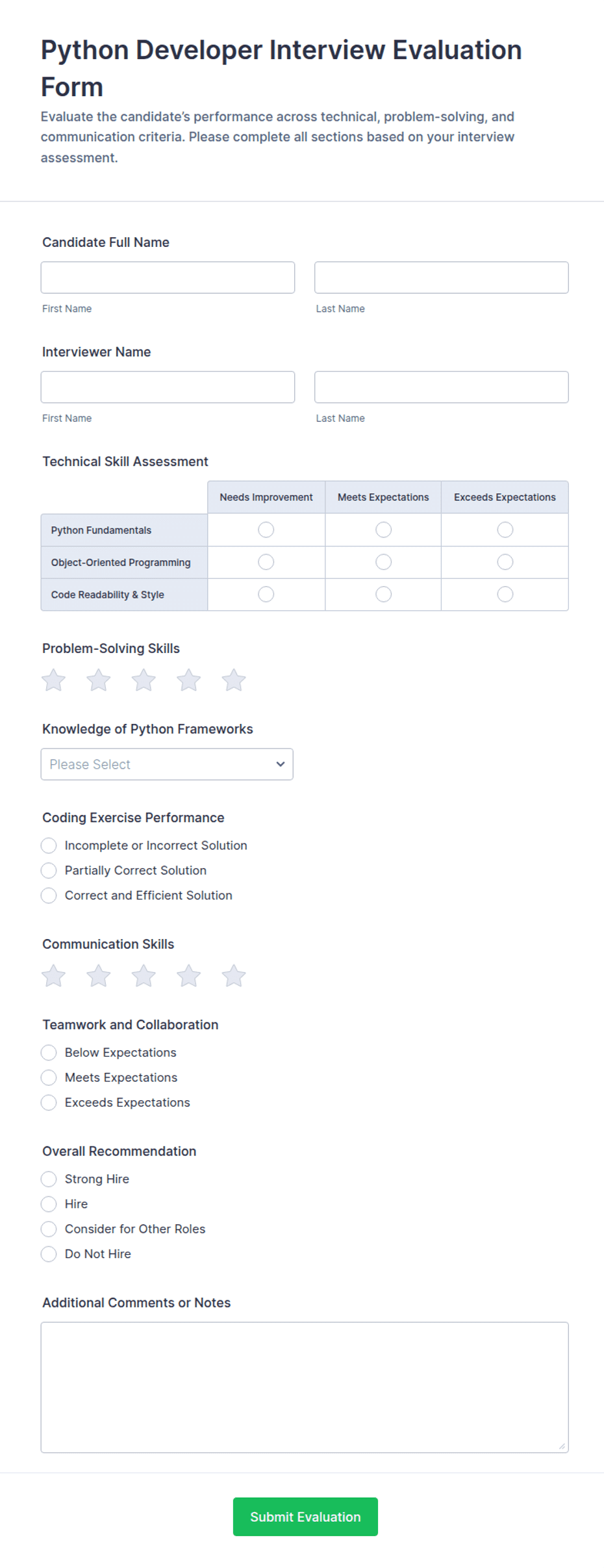The height and width of the screenshot is (1568, 604).
Task: Mark Exceeds Expectations for Code Readability & Style
Action: (x=505, y=593)
